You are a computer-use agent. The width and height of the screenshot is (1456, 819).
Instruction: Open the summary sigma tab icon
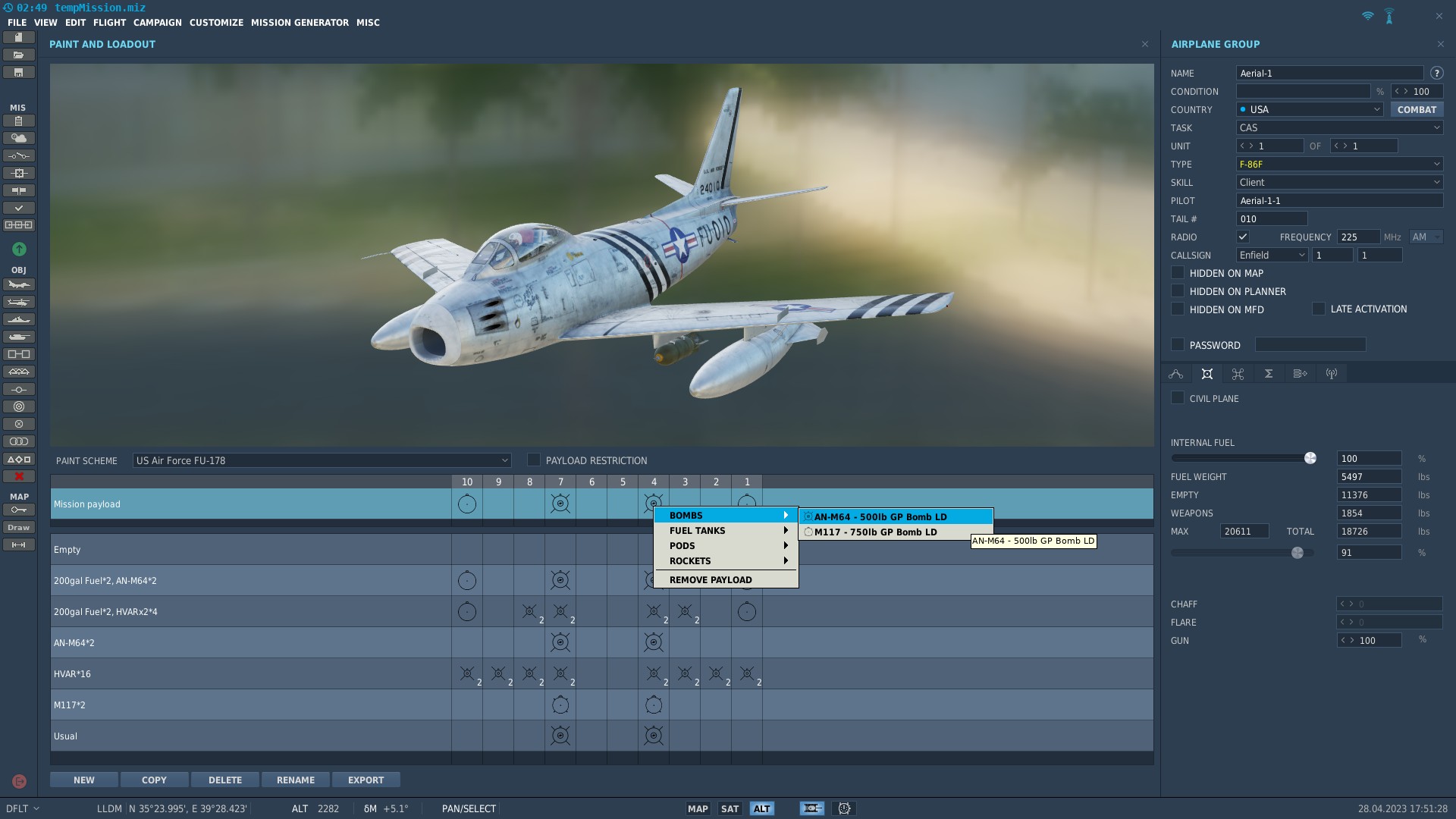(x=1269, y=374)
